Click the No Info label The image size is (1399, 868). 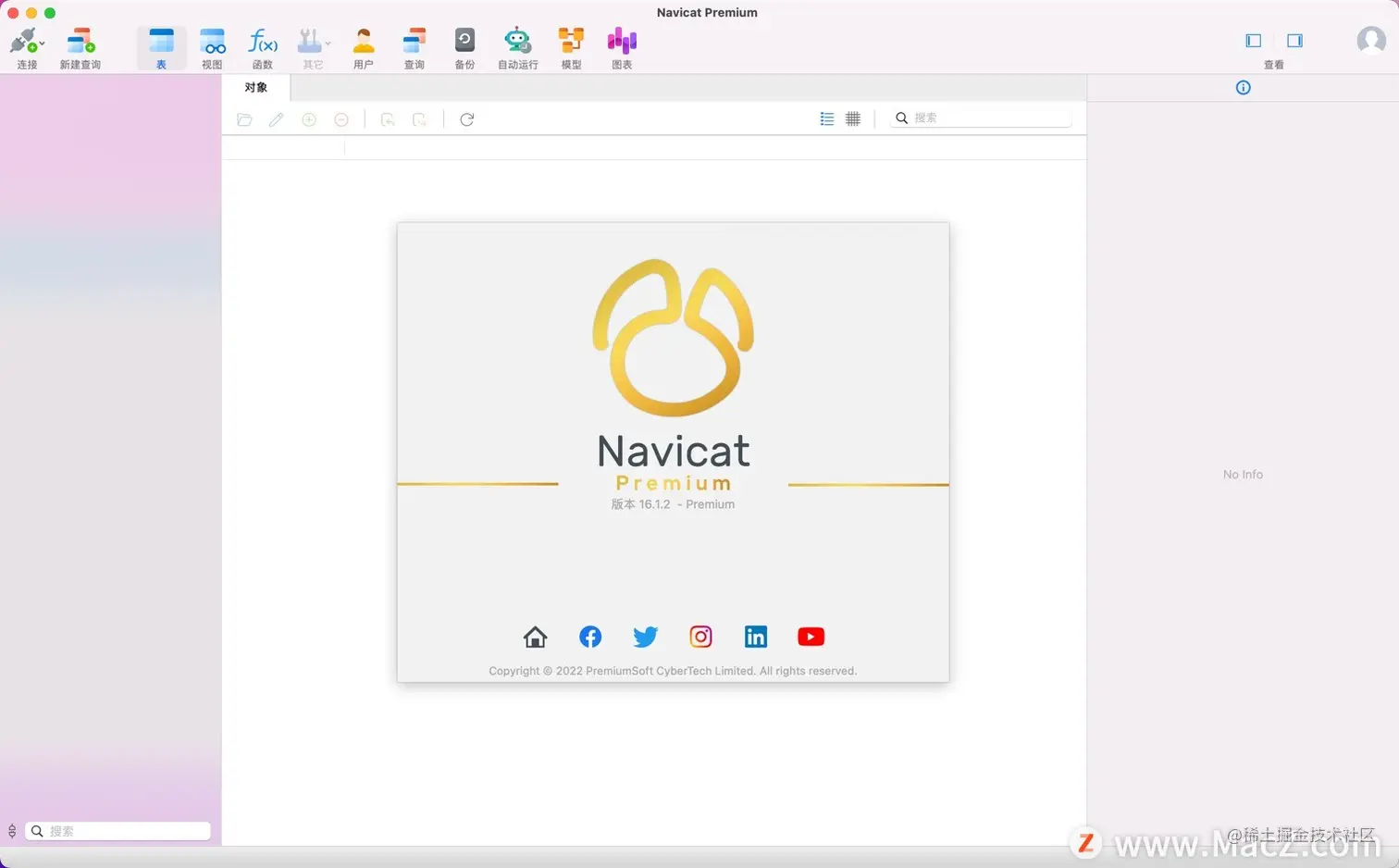1243,474
